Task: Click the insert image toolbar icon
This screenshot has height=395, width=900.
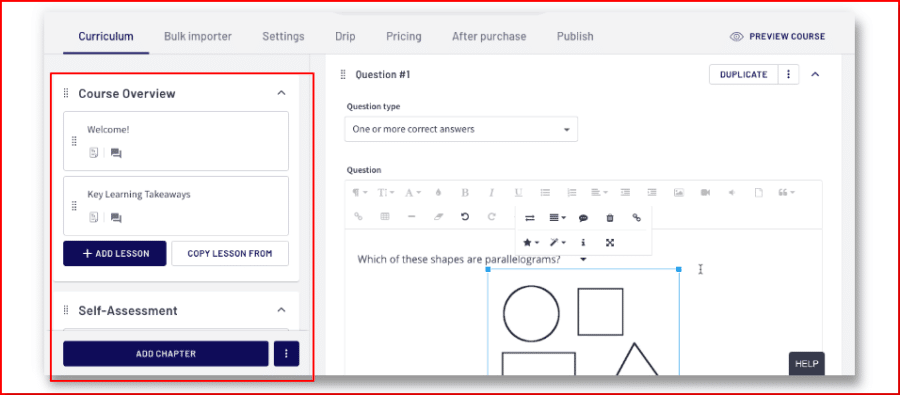Action: click(x=679, y=193)
